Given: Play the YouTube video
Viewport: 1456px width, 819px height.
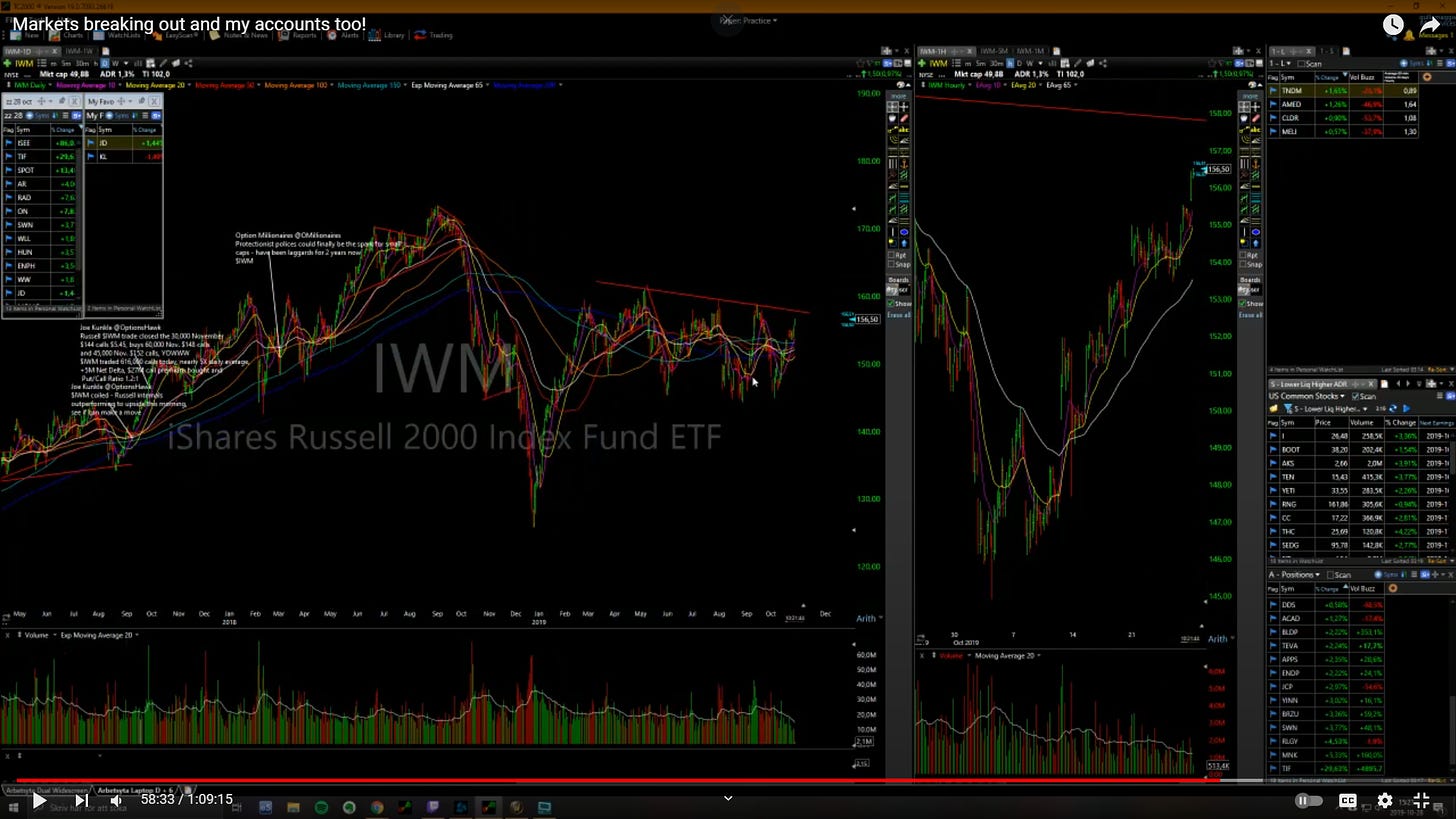Looking at the screenshot, I should (38, 800).
